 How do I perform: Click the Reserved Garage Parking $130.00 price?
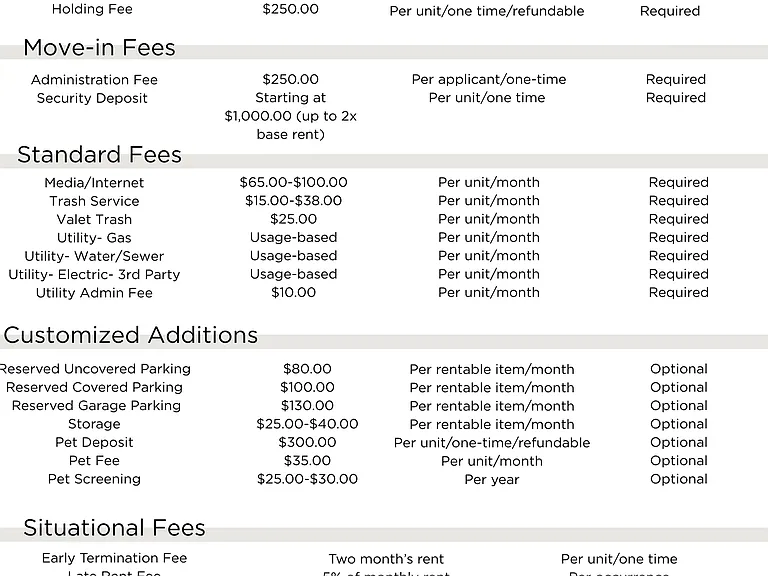pos(307,406)
